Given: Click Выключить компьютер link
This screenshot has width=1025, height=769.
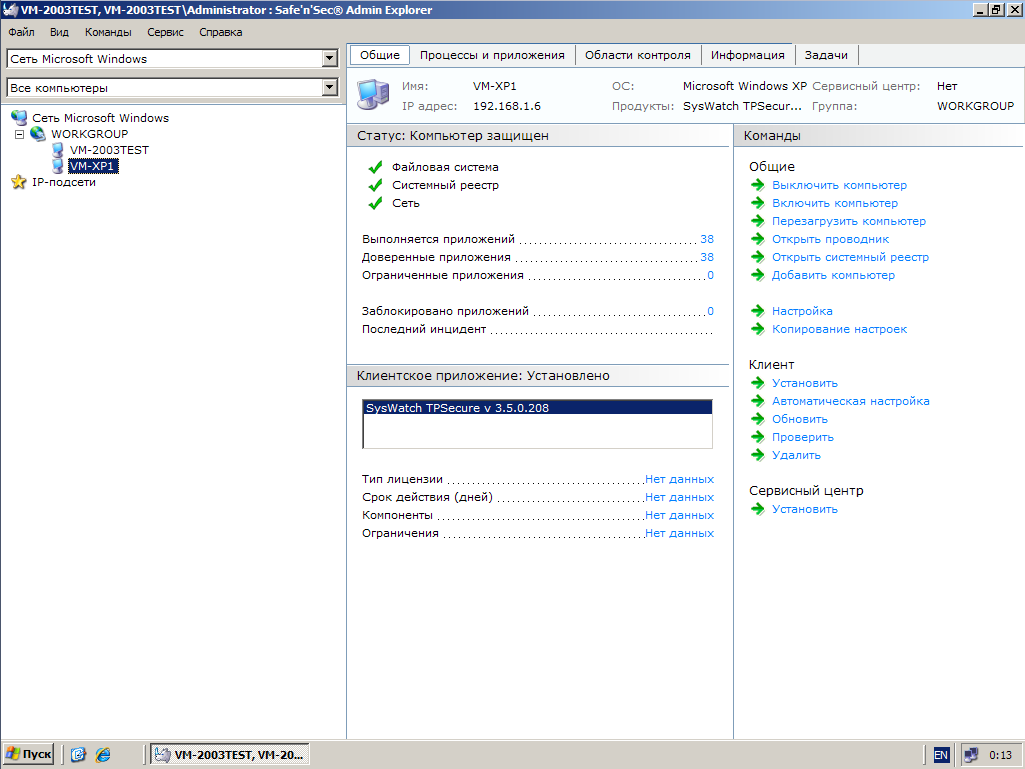Looking at the screenshot, I should [839, 185].
